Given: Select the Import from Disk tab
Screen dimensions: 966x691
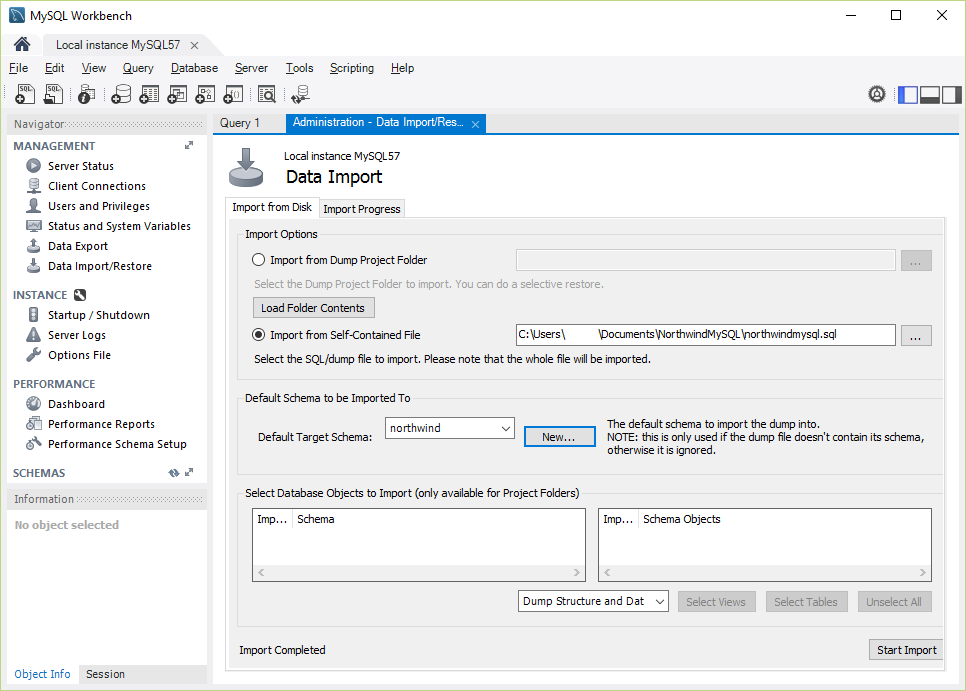Looking at the screenshot, I should click(x=272, y=208).
